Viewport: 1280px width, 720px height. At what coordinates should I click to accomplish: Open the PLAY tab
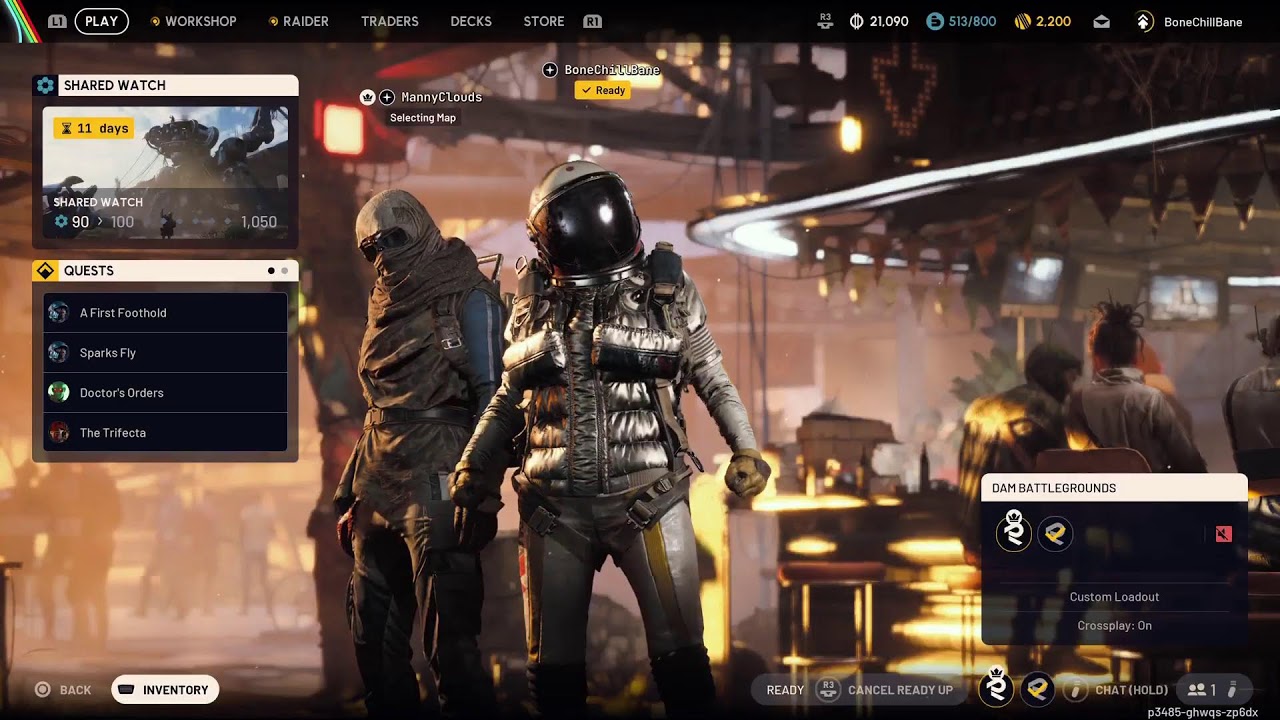[101, 21]
